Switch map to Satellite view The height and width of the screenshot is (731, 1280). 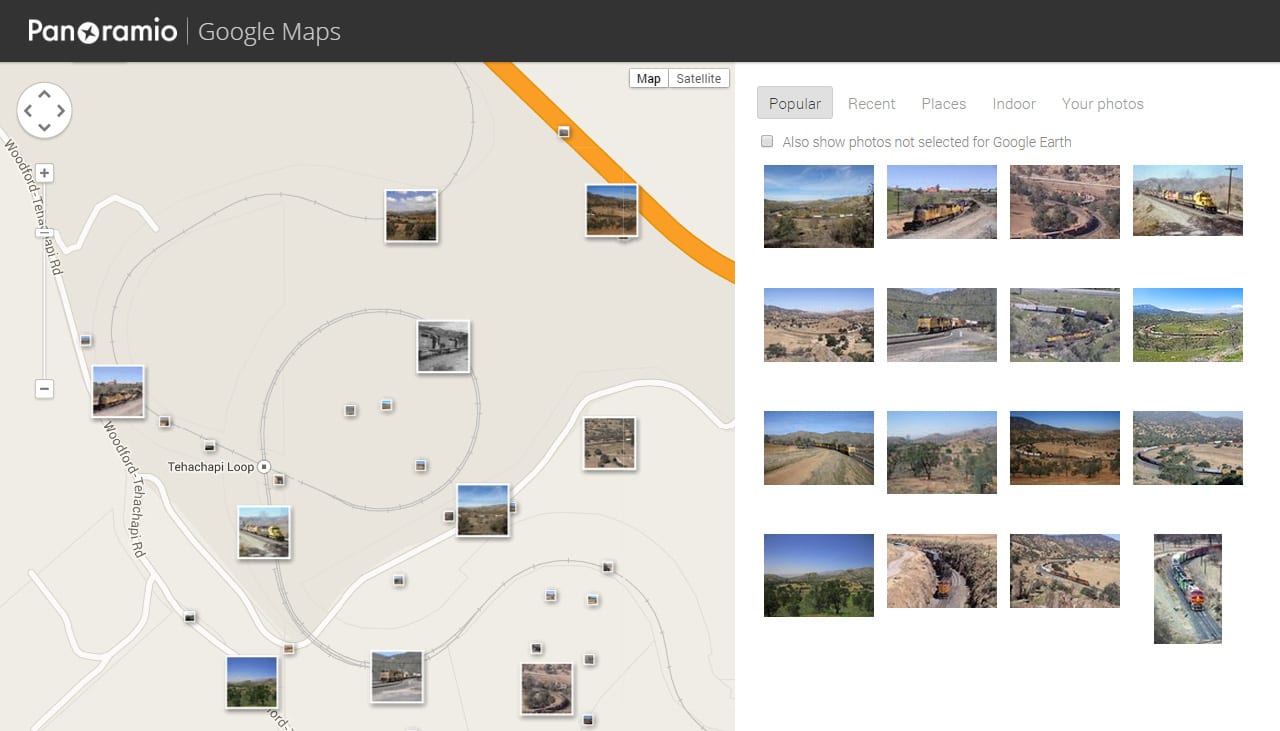coord(698,79)
